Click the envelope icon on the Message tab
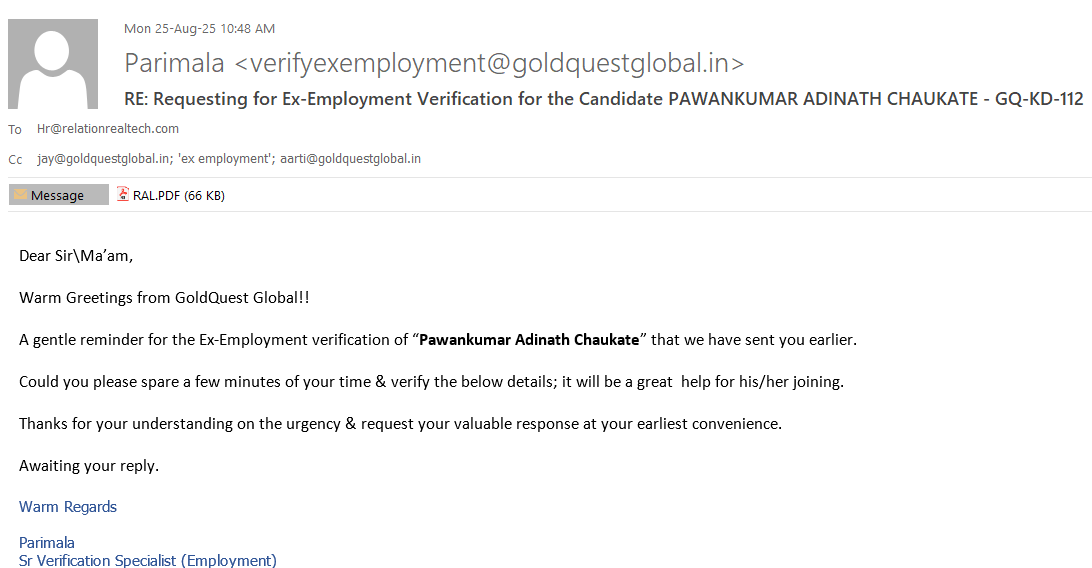The width and height of the screenshot is (1092, 568). pos(20,195)
